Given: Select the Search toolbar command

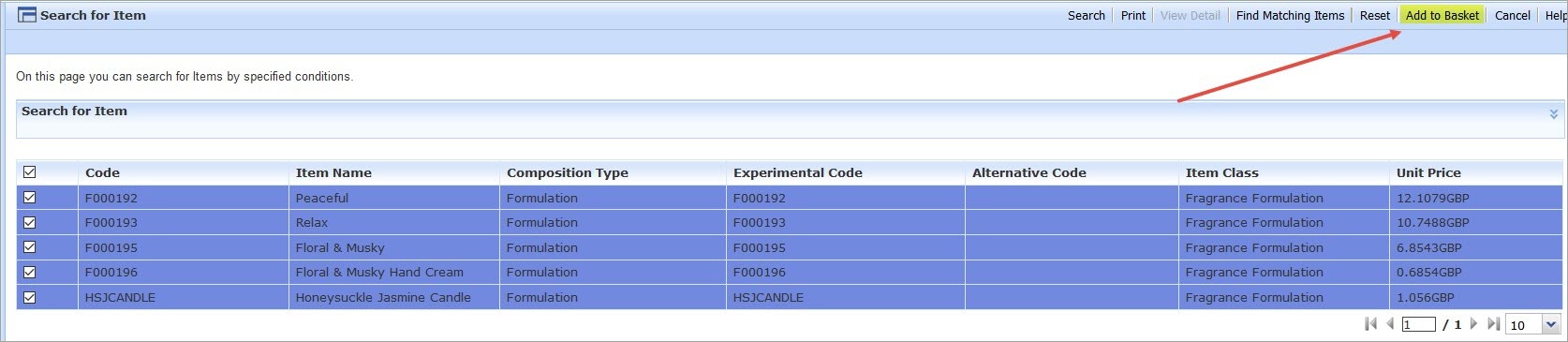Looking at the screenshot, I should 1087,15.
